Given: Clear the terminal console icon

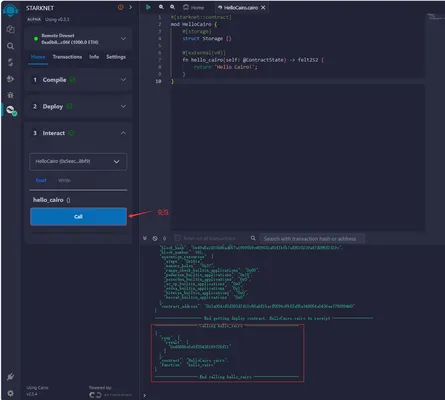Looking at the screenshot, I should coord(155,238).
